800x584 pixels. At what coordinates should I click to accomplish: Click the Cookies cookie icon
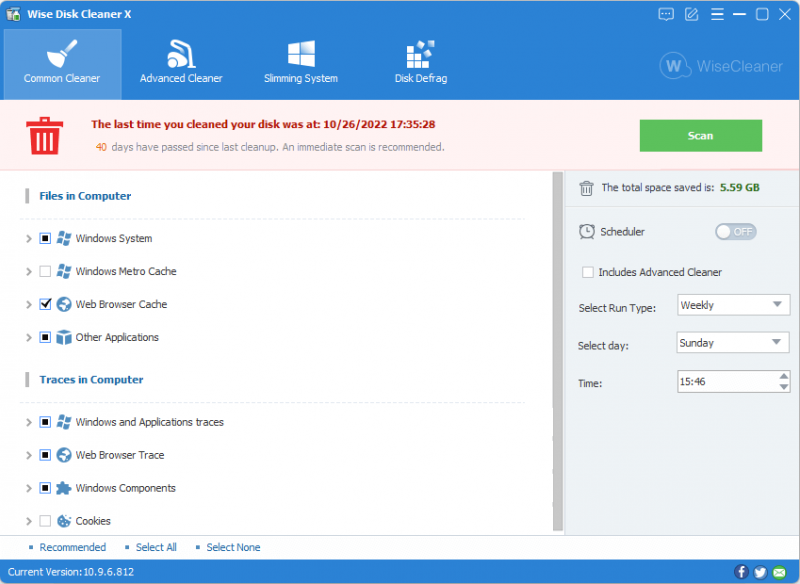64,521
